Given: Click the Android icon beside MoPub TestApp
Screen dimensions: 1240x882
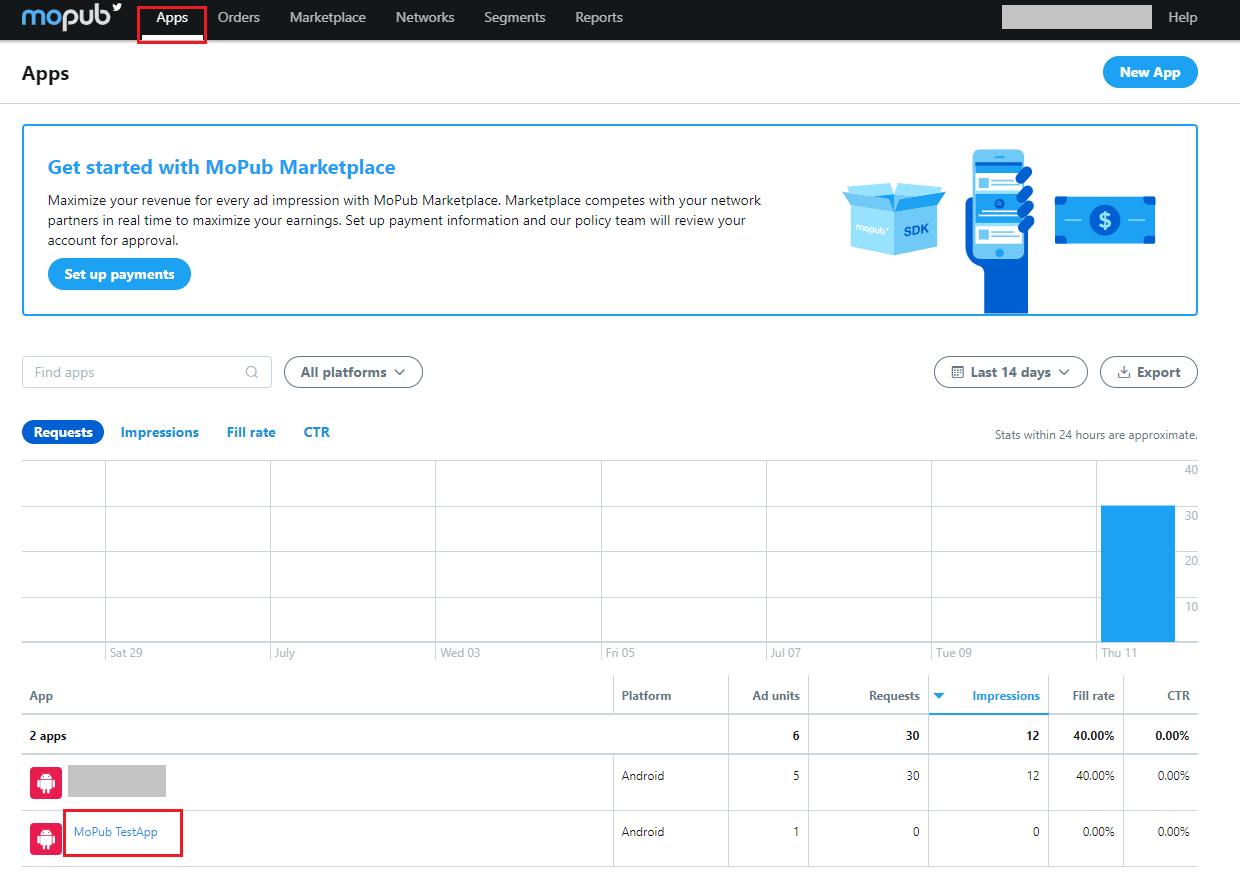Looking at the screenshot, I should coord(46,838).
